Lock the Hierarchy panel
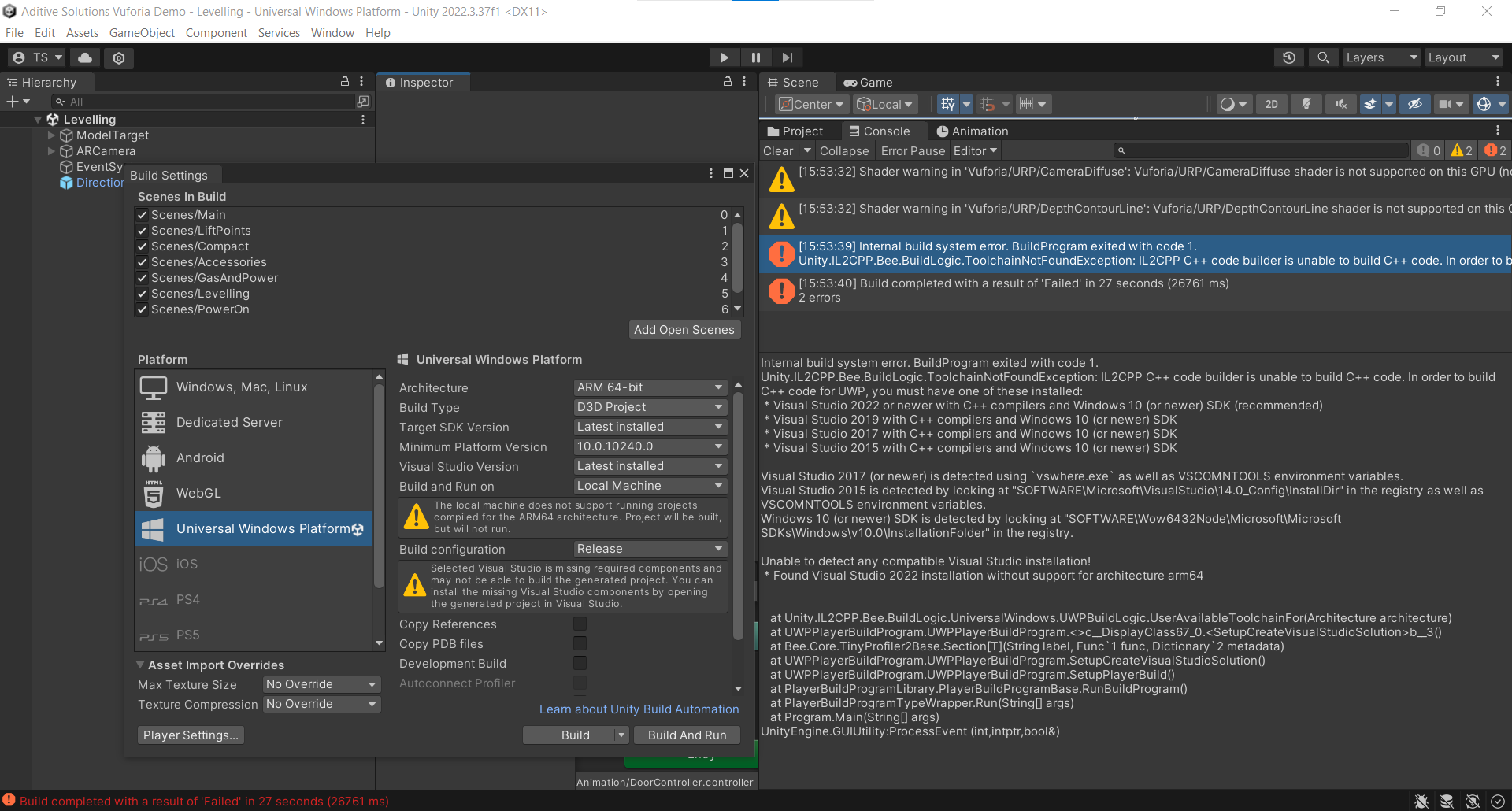 344,82
